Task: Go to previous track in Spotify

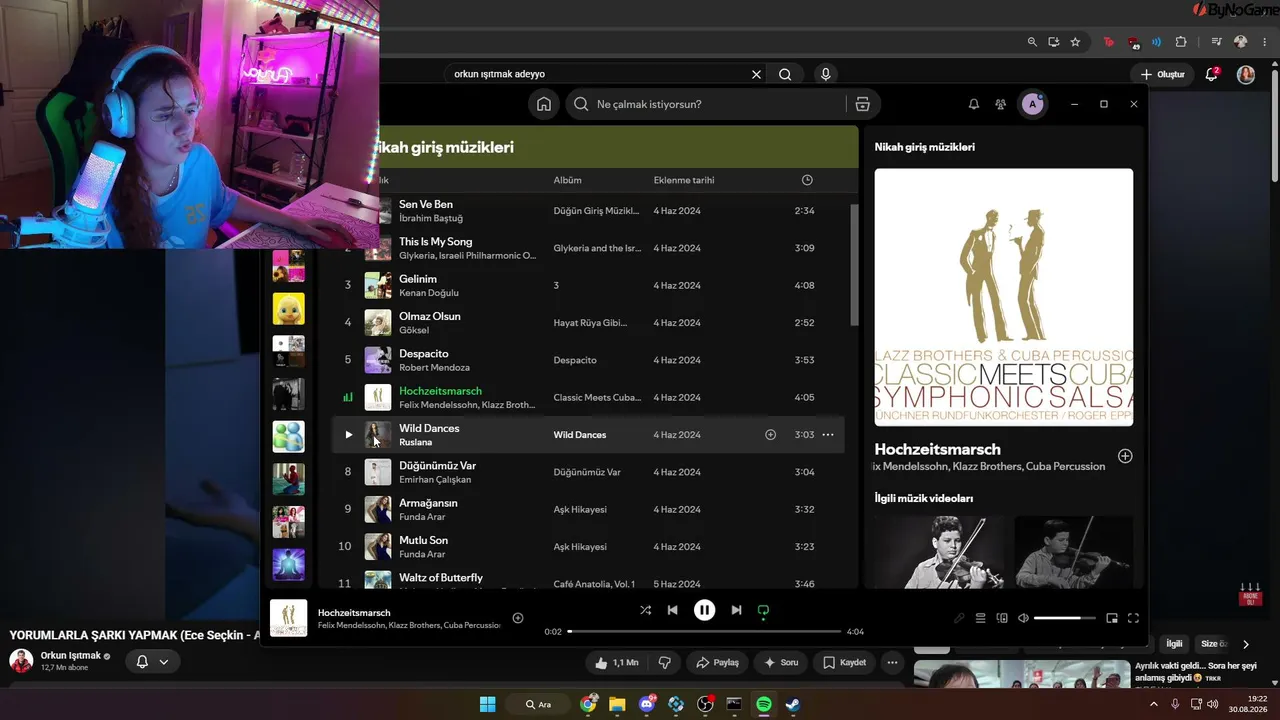Action: (673, 610)
